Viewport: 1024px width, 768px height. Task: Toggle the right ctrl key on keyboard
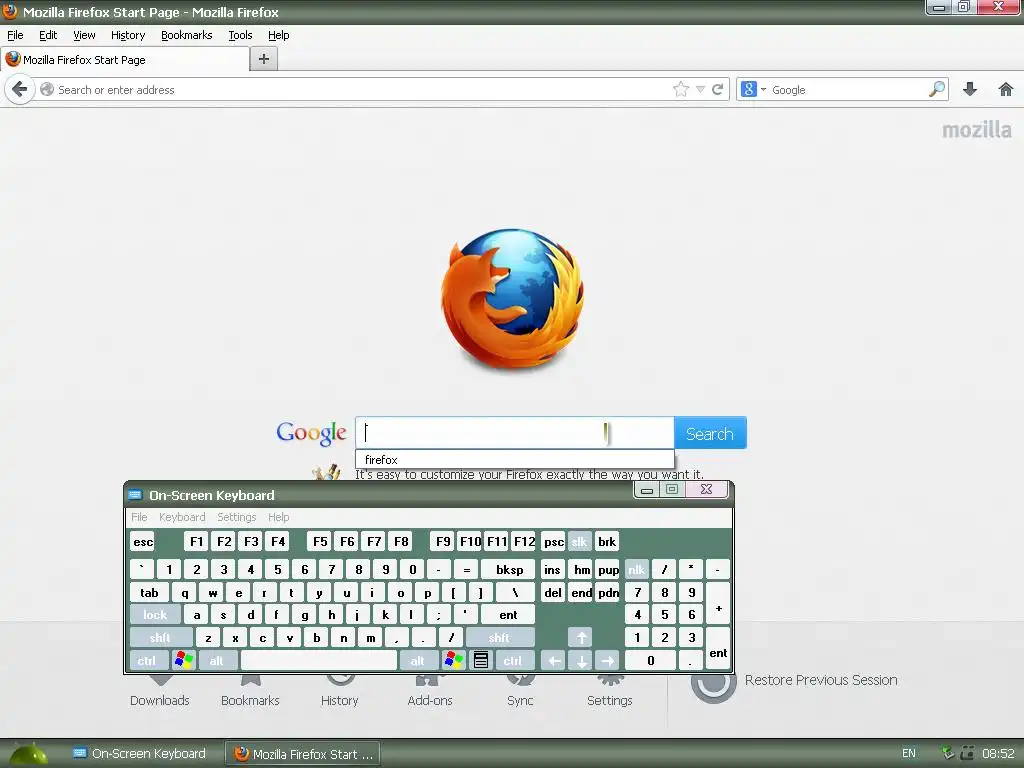coord(513,660)
